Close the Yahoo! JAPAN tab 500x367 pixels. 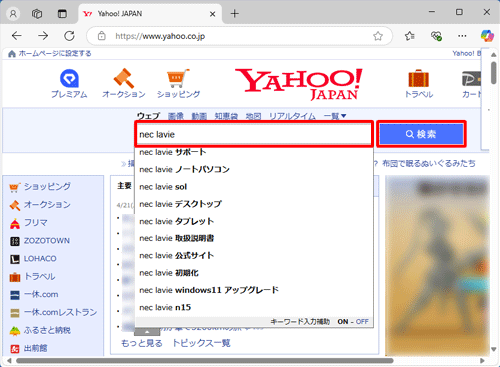[x=212, y=14]
